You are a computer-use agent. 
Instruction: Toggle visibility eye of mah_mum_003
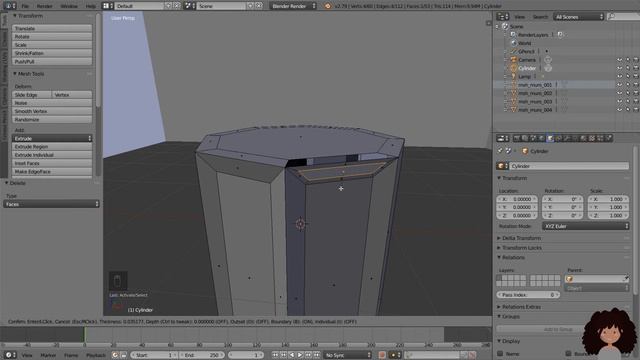click(x=620, y=101)
